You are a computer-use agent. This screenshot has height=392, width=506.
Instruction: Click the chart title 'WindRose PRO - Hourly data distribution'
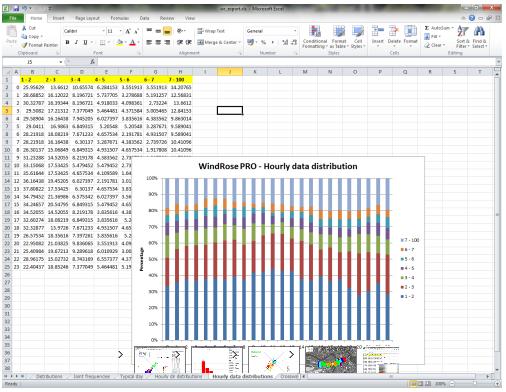coord(278,166)
